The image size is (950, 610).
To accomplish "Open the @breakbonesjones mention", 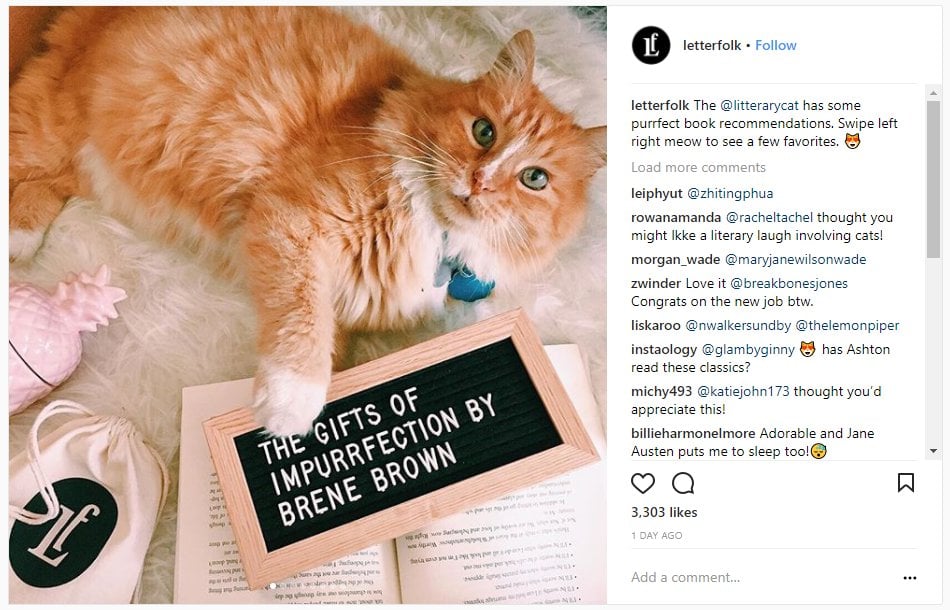I will click(789, 283).
